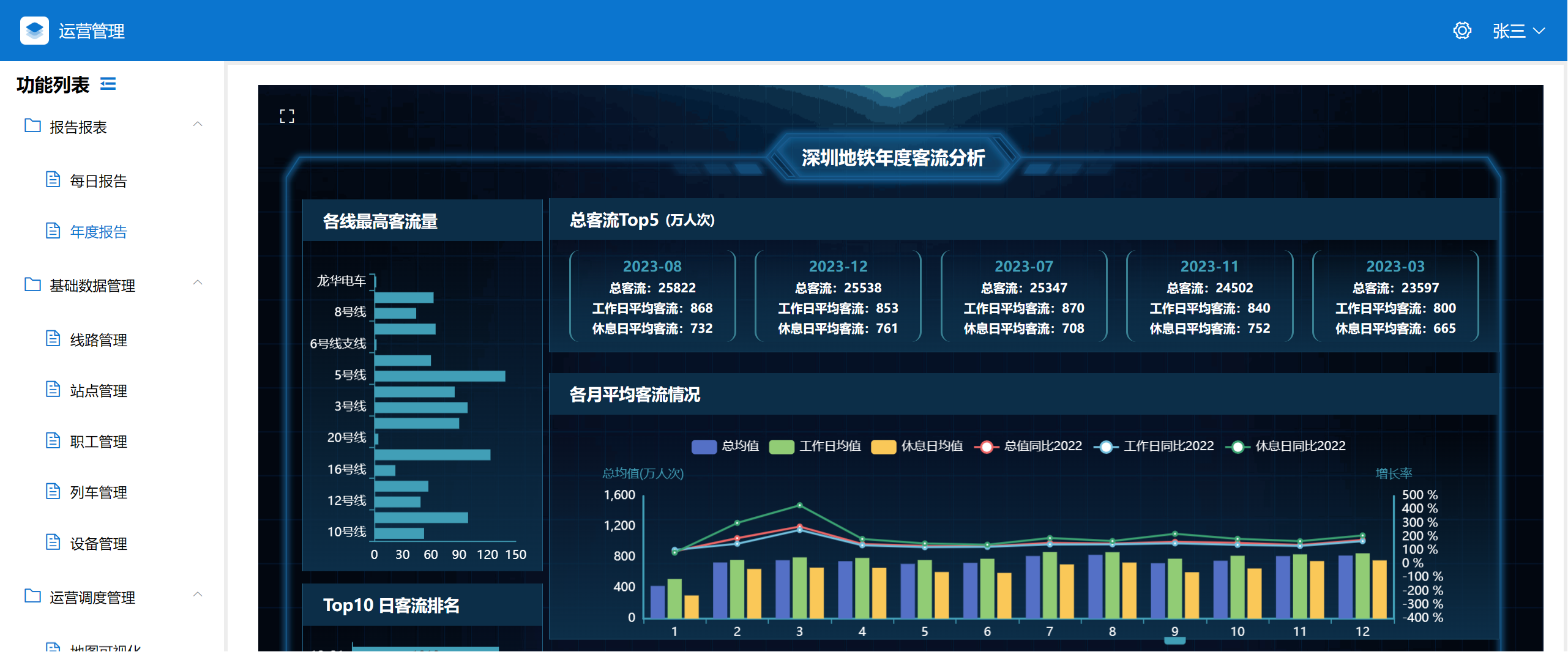Click the 2023-12 top passenger flow card
Image resolution: width=1568 pixels, height=652 pixels.
click(838, 297)
